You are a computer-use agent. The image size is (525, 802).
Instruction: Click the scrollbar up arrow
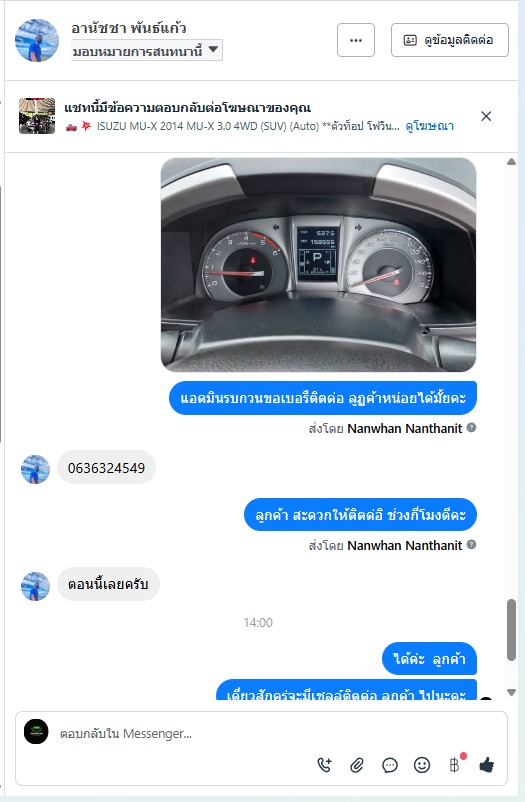point(511,162)
